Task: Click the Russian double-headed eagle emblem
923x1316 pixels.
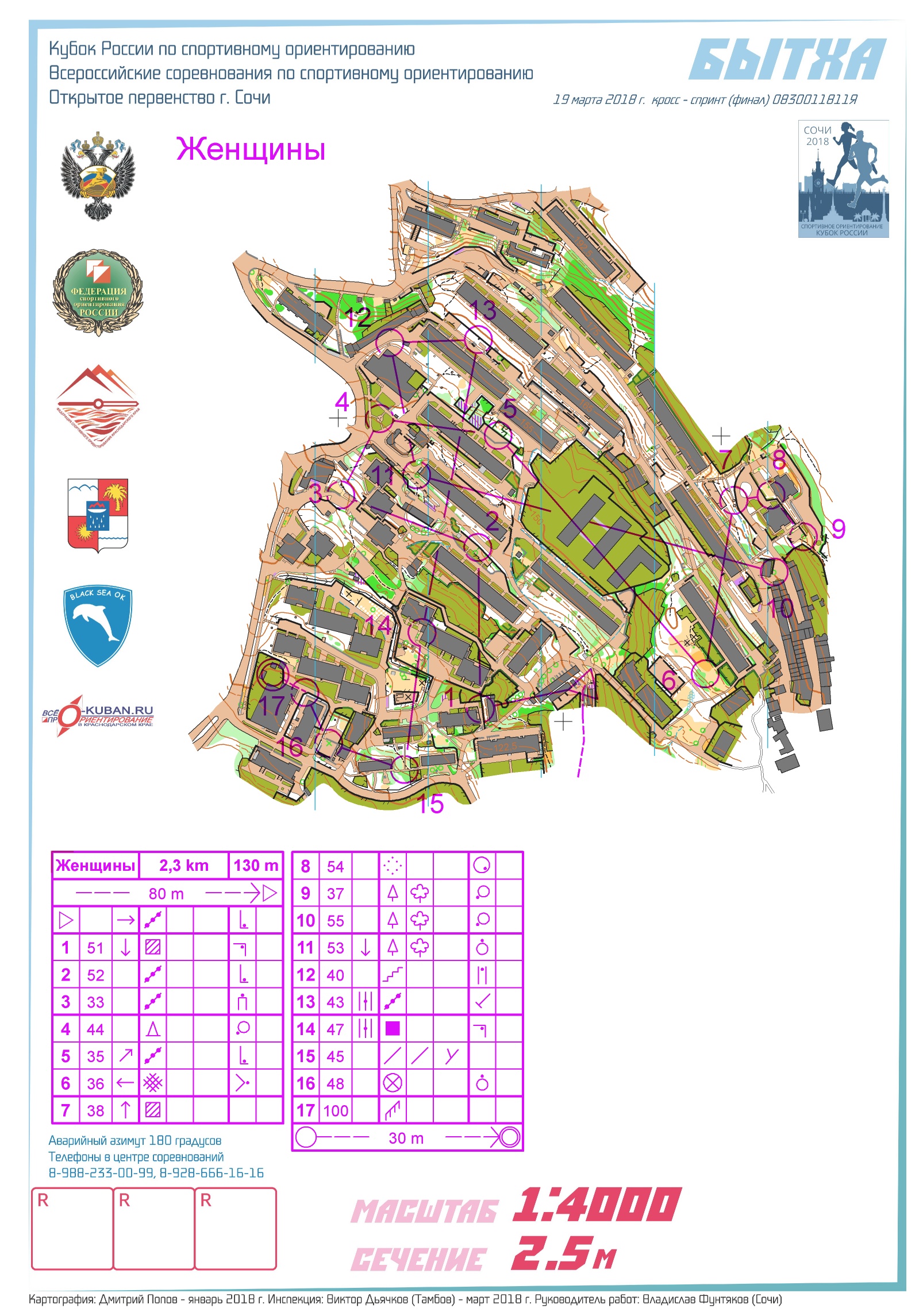Action: pos(98,176)
